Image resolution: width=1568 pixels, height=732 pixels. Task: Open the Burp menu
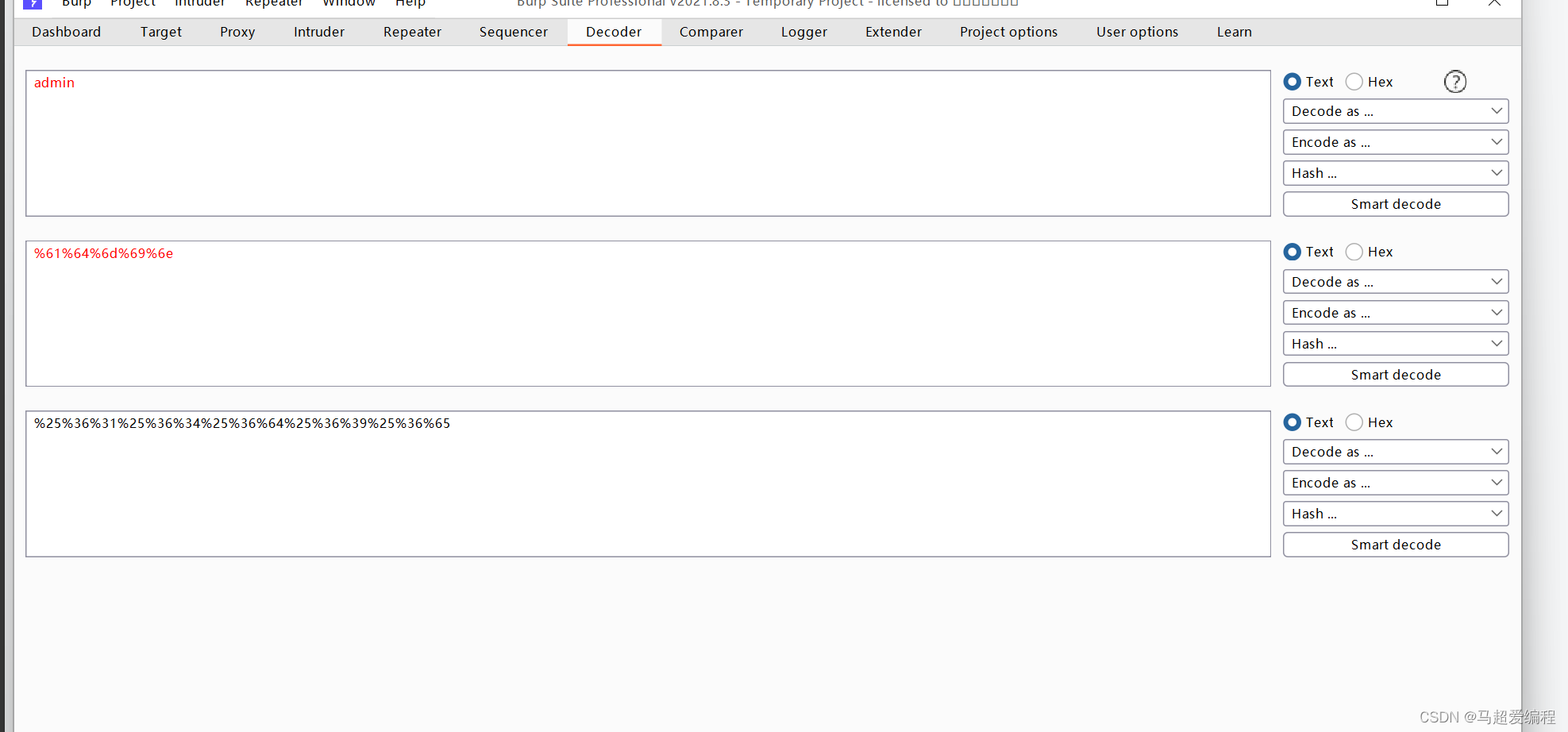coord(76,3)
